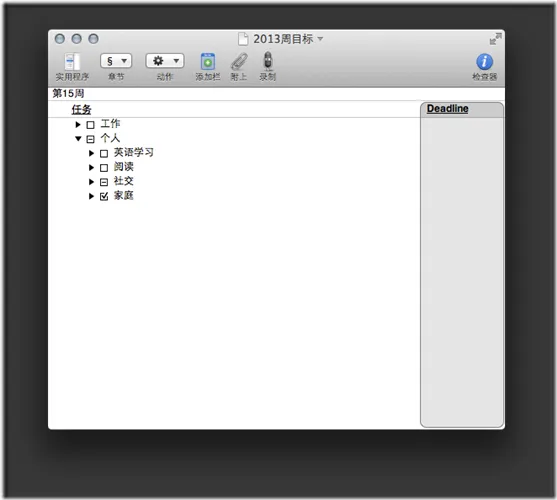Screen dimensions: 557x500
Task: Check the 英语学习 checkbox
Action: pyautogui.click(x=104, y=154)
